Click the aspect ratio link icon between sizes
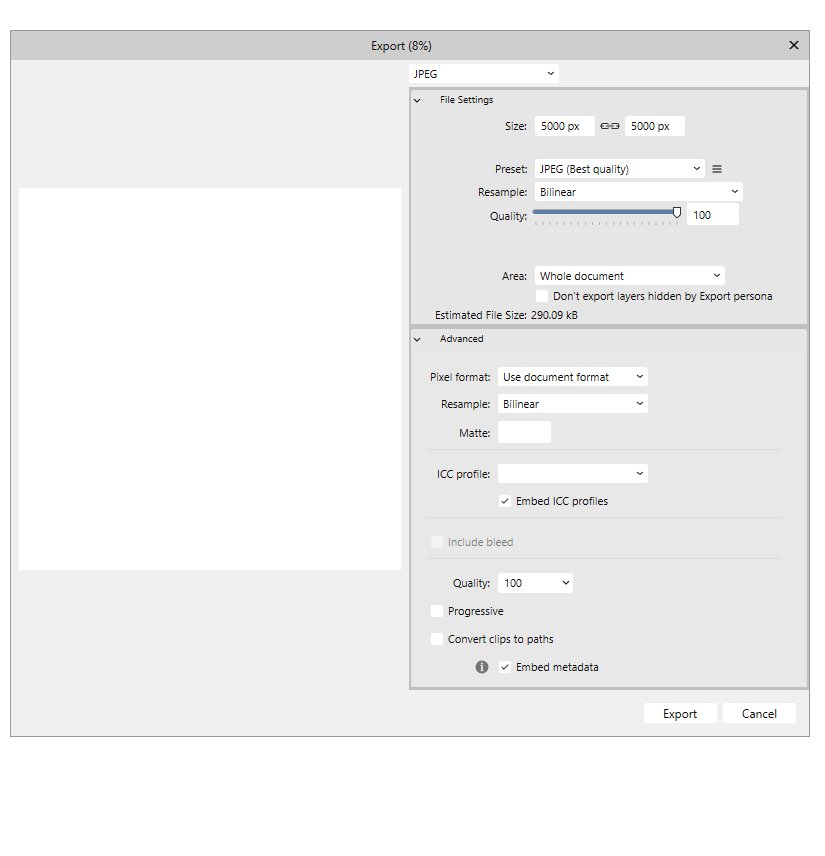 pyautogui.click(x=609, y=126)
